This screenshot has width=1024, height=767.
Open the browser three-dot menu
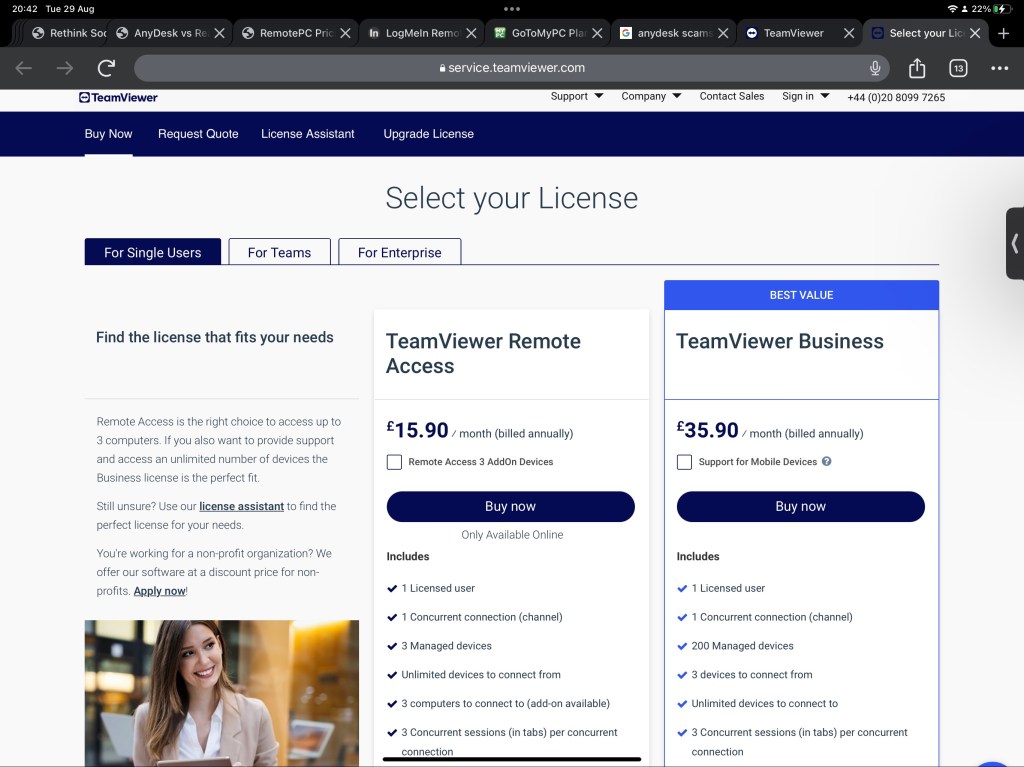click(x=999, y=68)
